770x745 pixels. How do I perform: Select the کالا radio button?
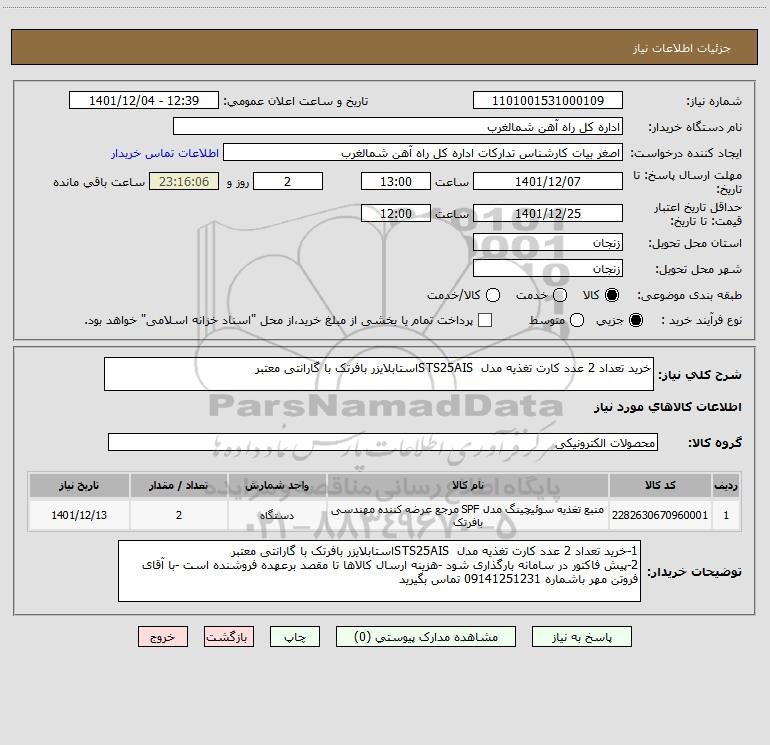point(612,295)
